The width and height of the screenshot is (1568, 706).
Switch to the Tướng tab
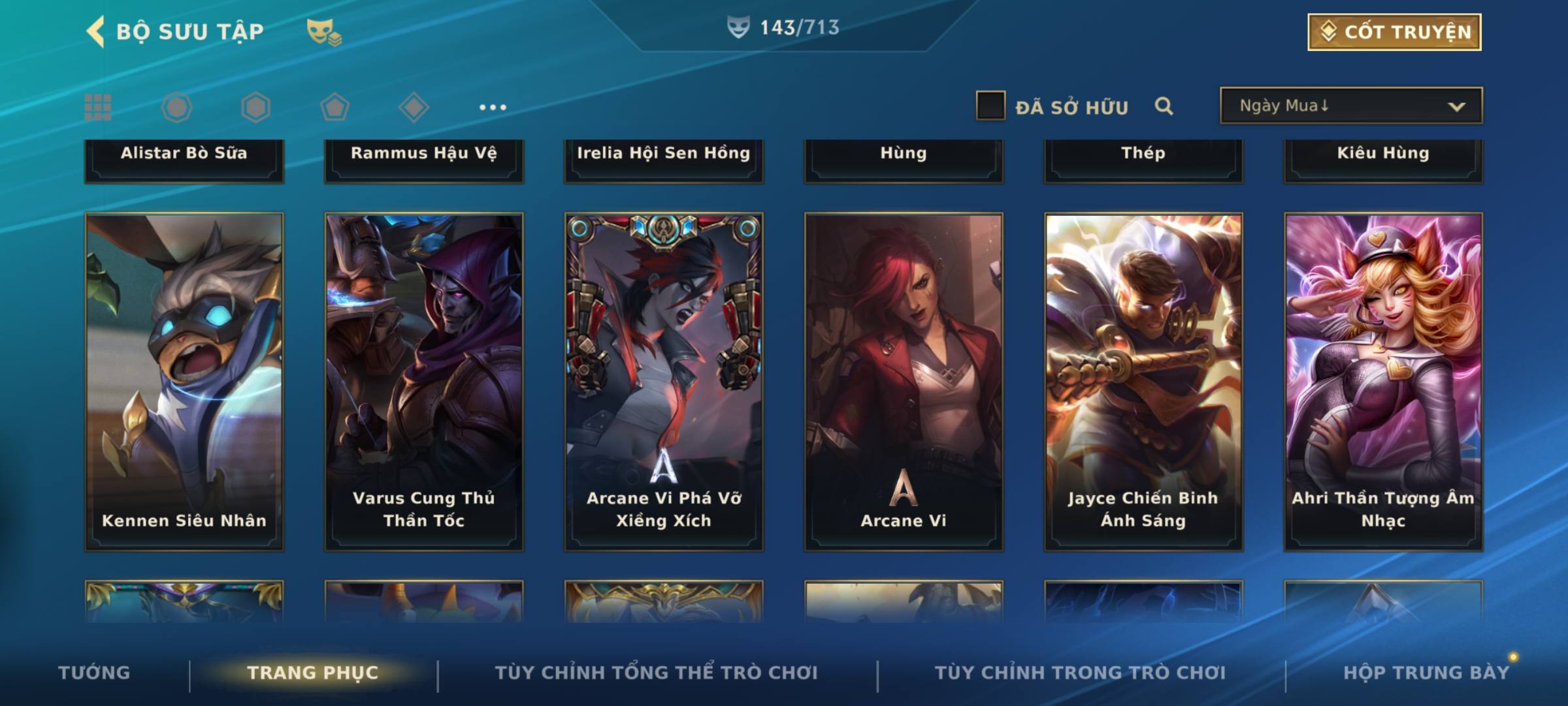(94, 672)
